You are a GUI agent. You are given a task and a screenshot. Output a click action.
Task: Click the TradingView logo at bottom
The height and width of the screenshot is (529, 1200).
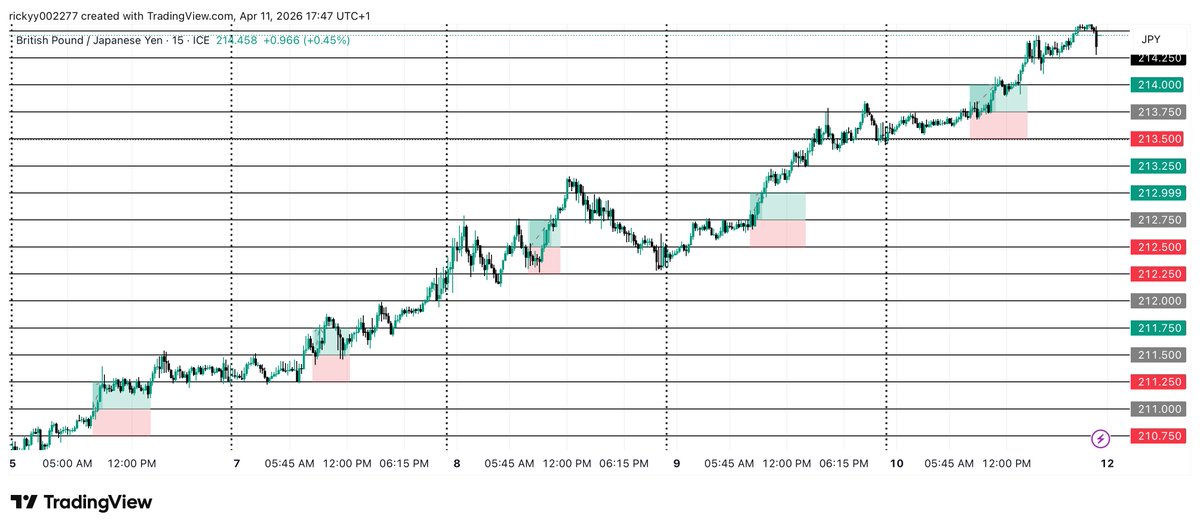[x=81, y=502]
